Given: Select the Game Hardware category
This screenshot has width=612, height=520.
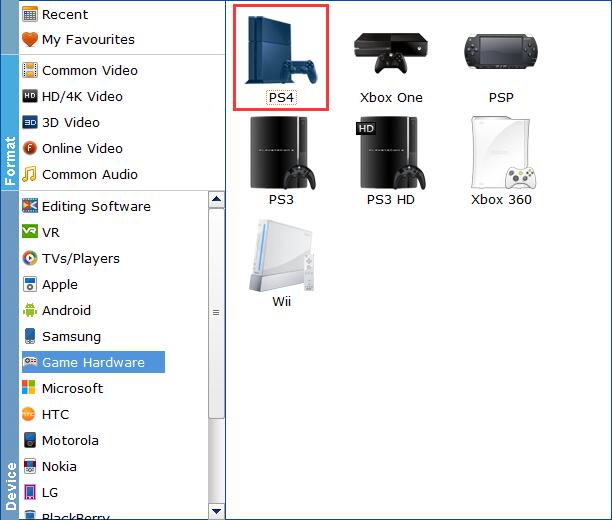Looking at the screenshot, I should (x=93, y=362).
